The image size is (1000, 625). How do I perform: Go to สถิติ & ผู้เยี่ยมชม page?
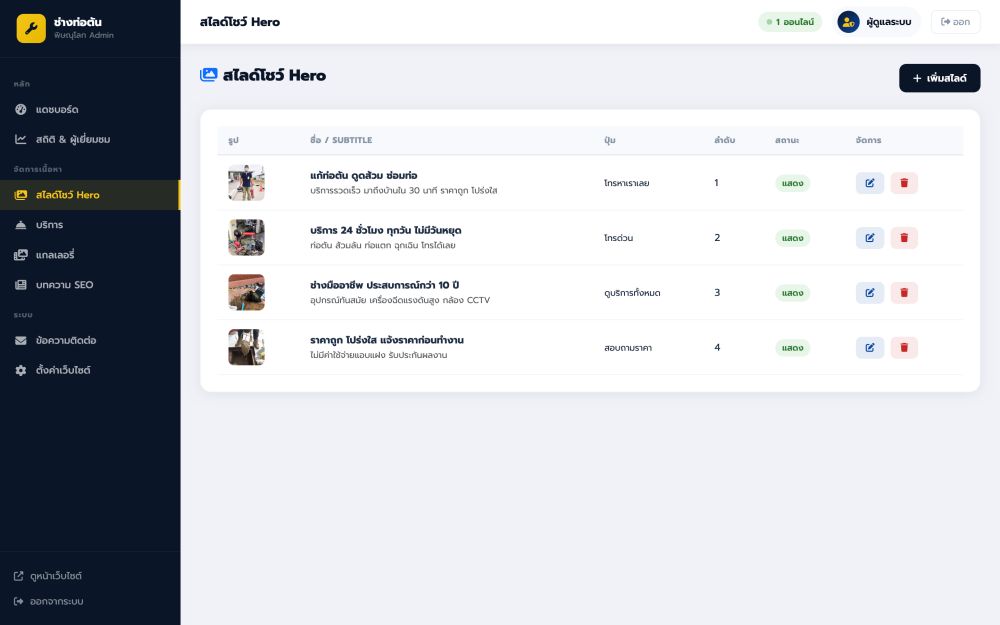(72, 139)
